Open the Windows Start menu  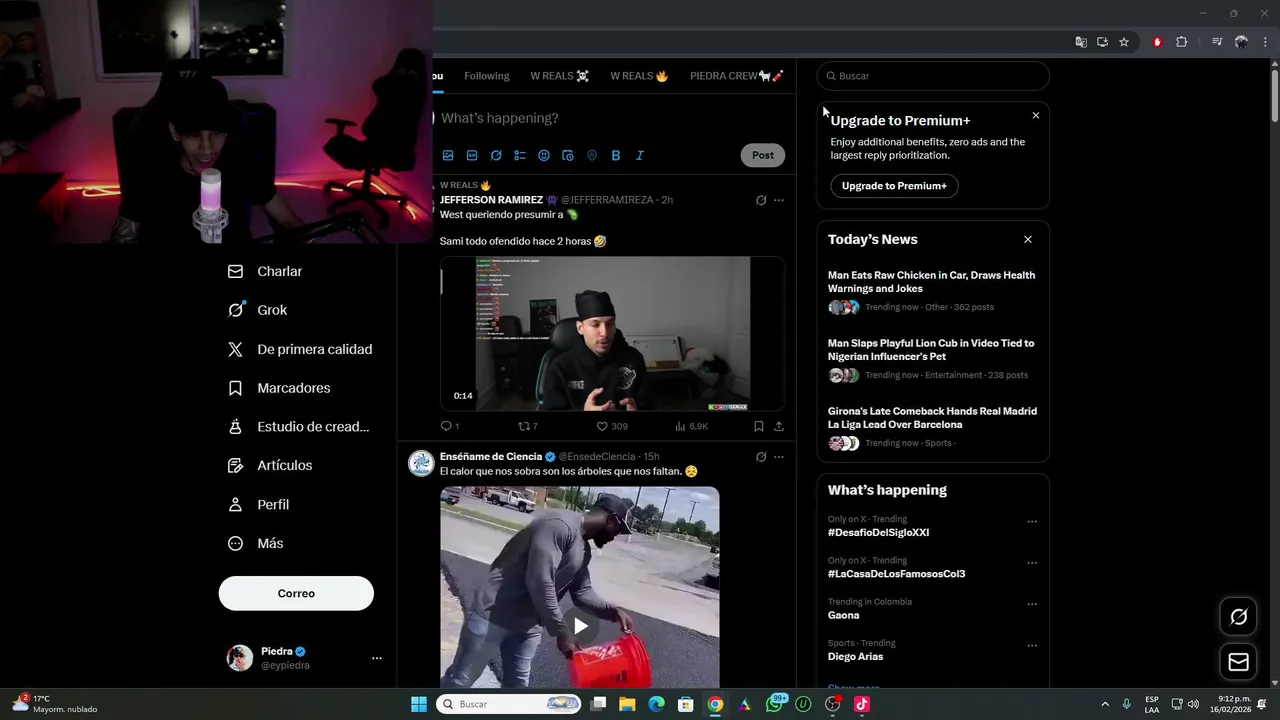419,704
